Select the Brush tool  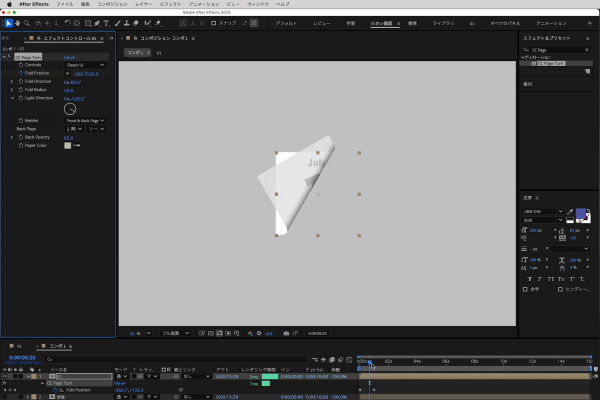point(117,23)
